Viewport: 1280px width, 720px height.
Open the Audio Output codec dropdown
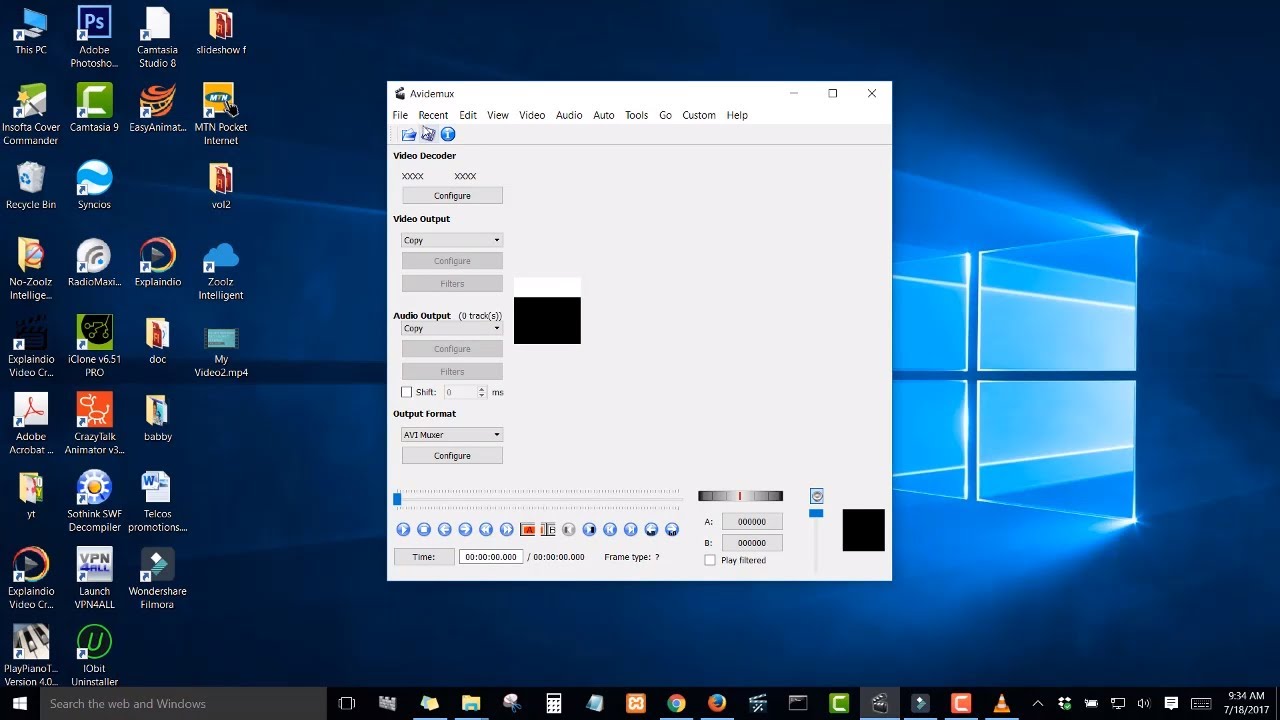(452, 328)
